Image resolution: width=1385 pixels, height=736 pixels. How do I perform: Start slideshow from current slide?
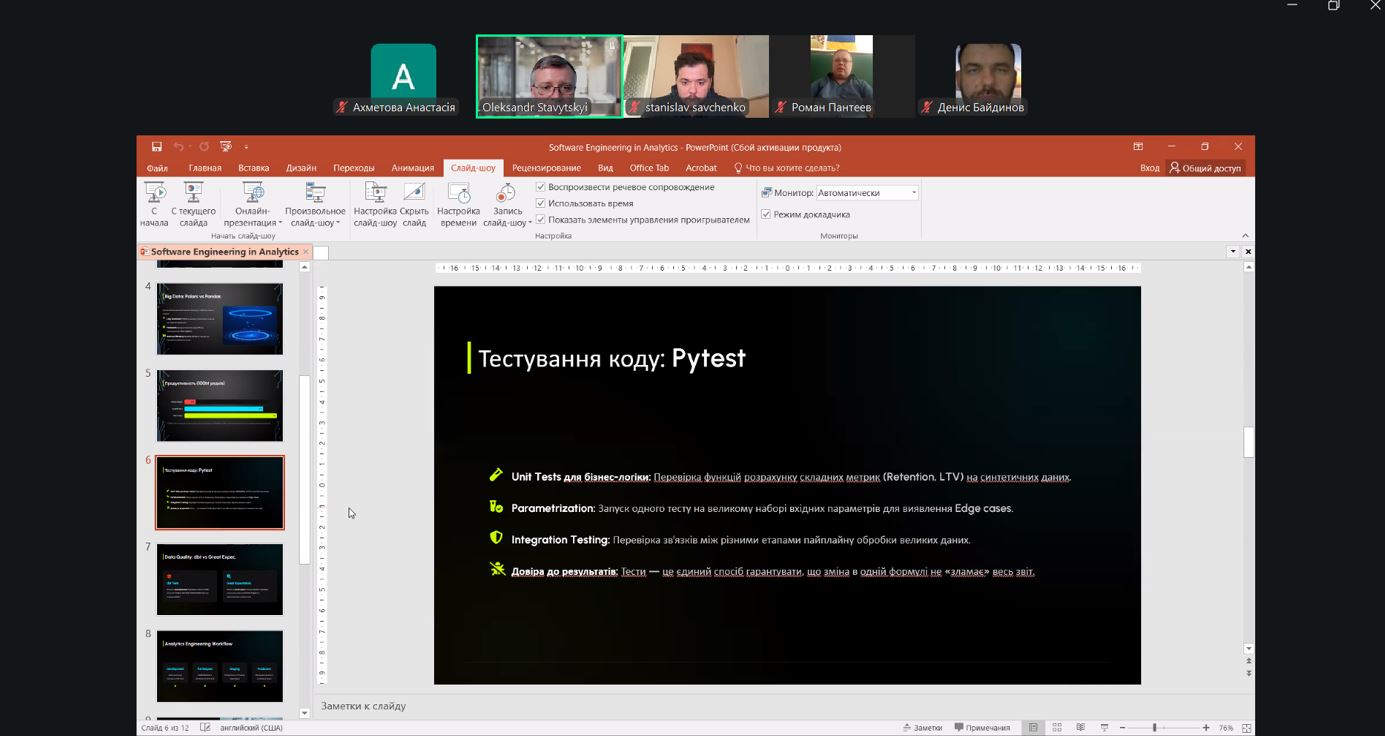point(193,204)
